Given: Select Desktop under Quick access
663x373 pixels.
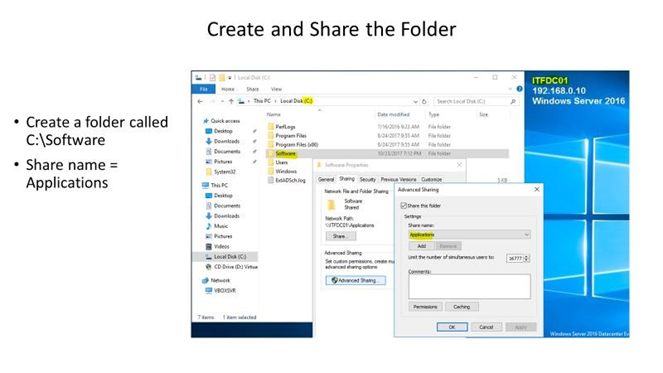Looking at the screenshot, I should click(x=223, y=131).
